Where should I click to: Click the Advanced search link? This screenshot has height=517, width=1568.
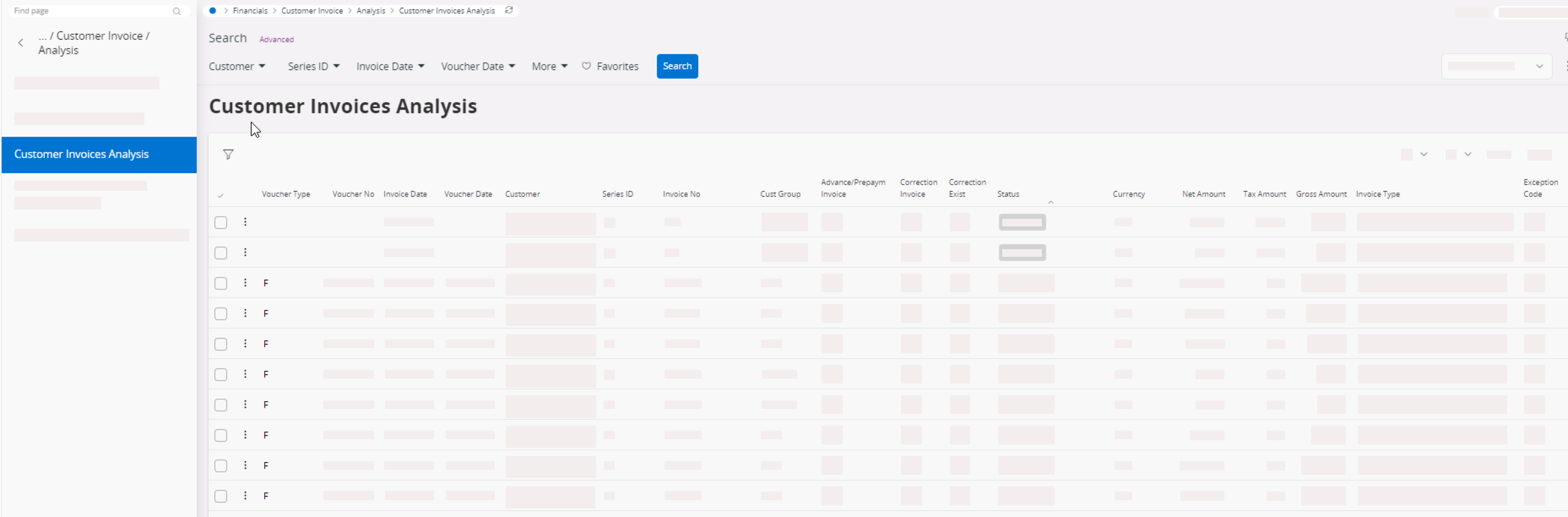pyautogui.click(x=277, y=40)
